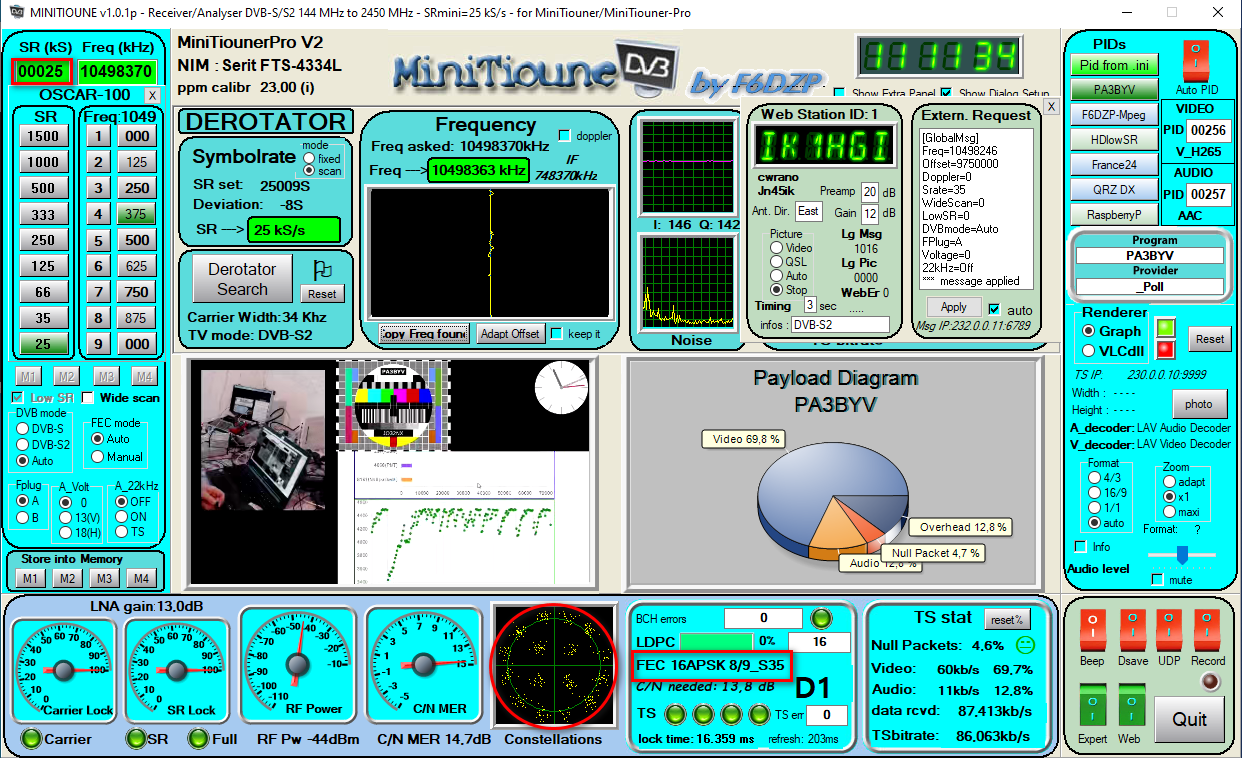The image size is (1242, 758).
Task: Flip the Beep rocker switch
Action: 1093,632
